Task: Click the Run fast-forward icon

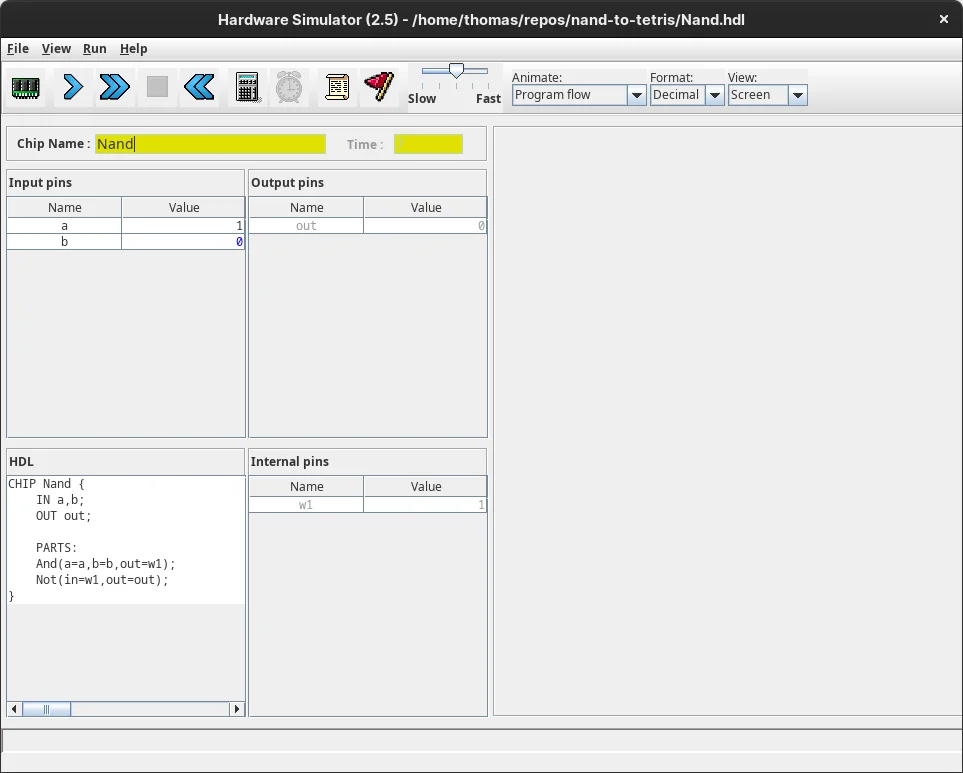Action: pyautogui.click(x=115, y=87)
